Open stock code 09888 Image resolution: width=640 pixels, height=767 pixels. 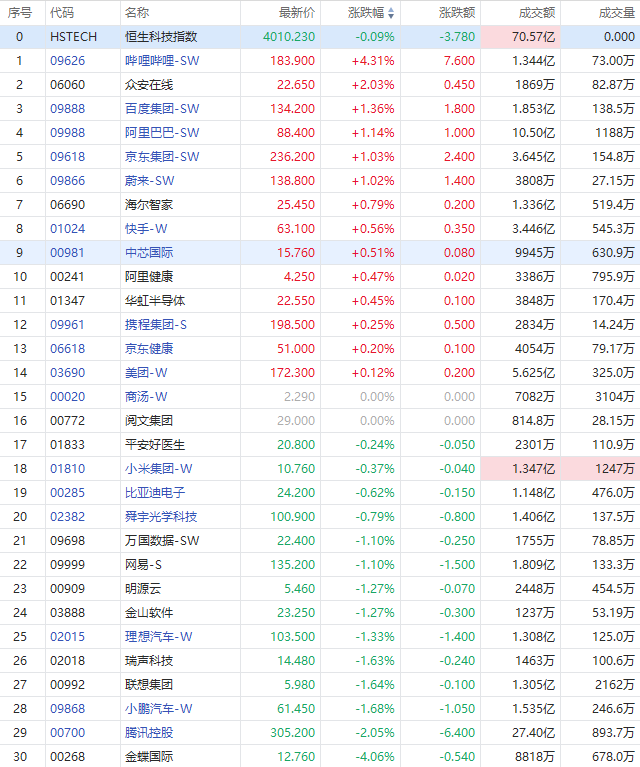click(x=68, y=109)
